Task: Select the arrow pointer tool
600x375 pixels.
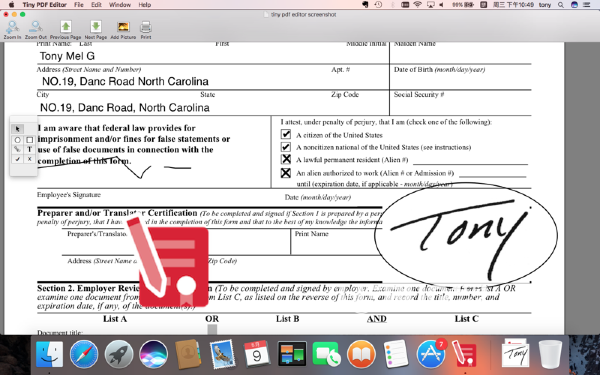Action: tap(18, 129)
